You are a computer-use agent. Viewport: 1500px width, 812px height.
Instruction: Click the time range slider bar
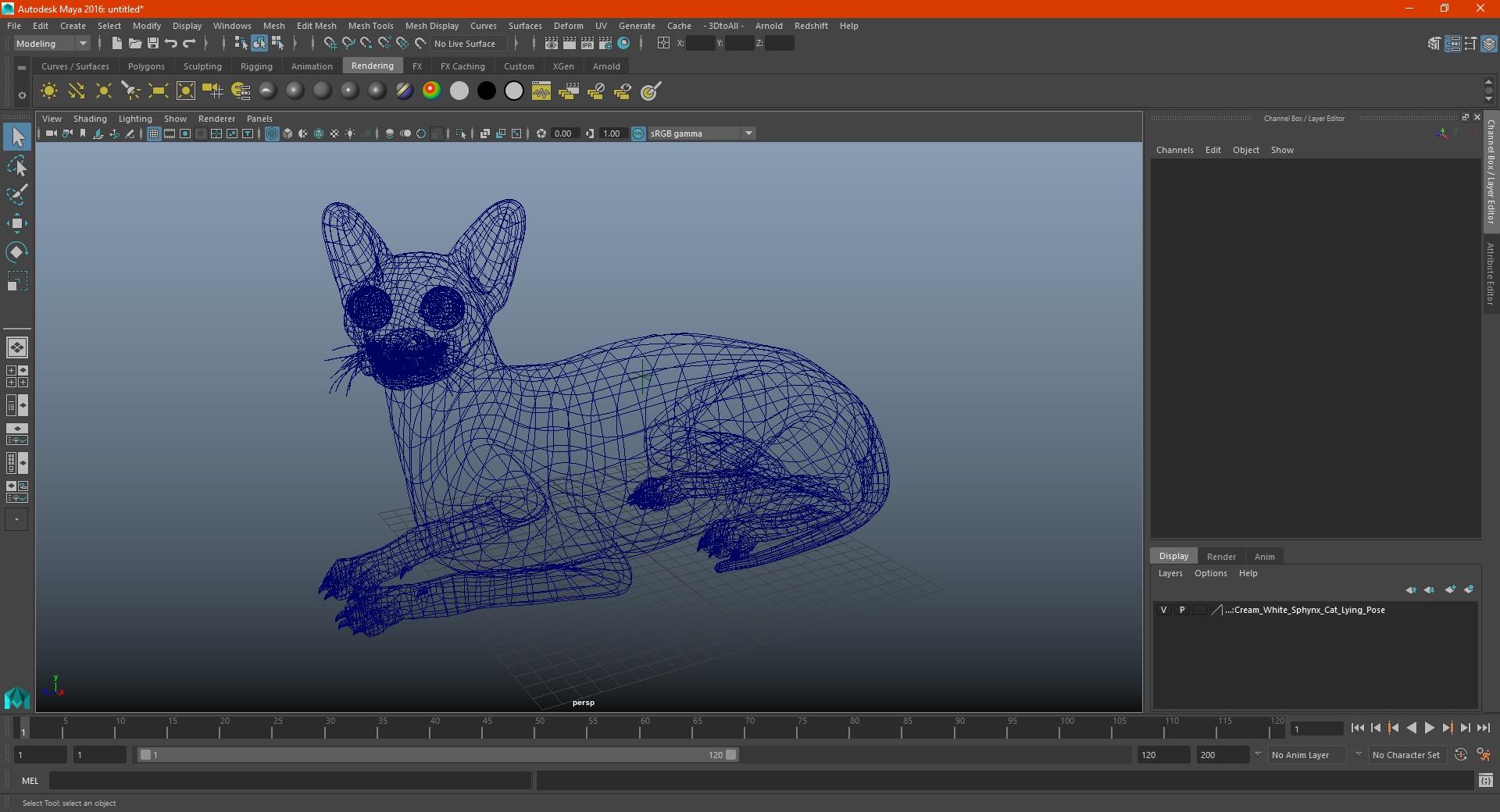[437, 755]
